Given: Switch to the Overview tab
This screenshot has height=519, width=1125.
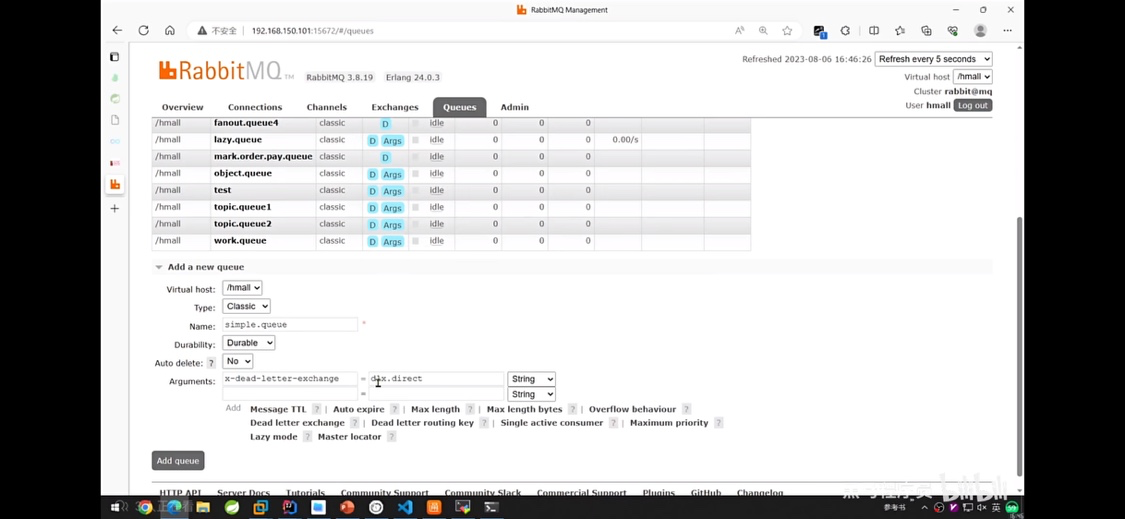Looking at the screenshot, I should point(182,107).
